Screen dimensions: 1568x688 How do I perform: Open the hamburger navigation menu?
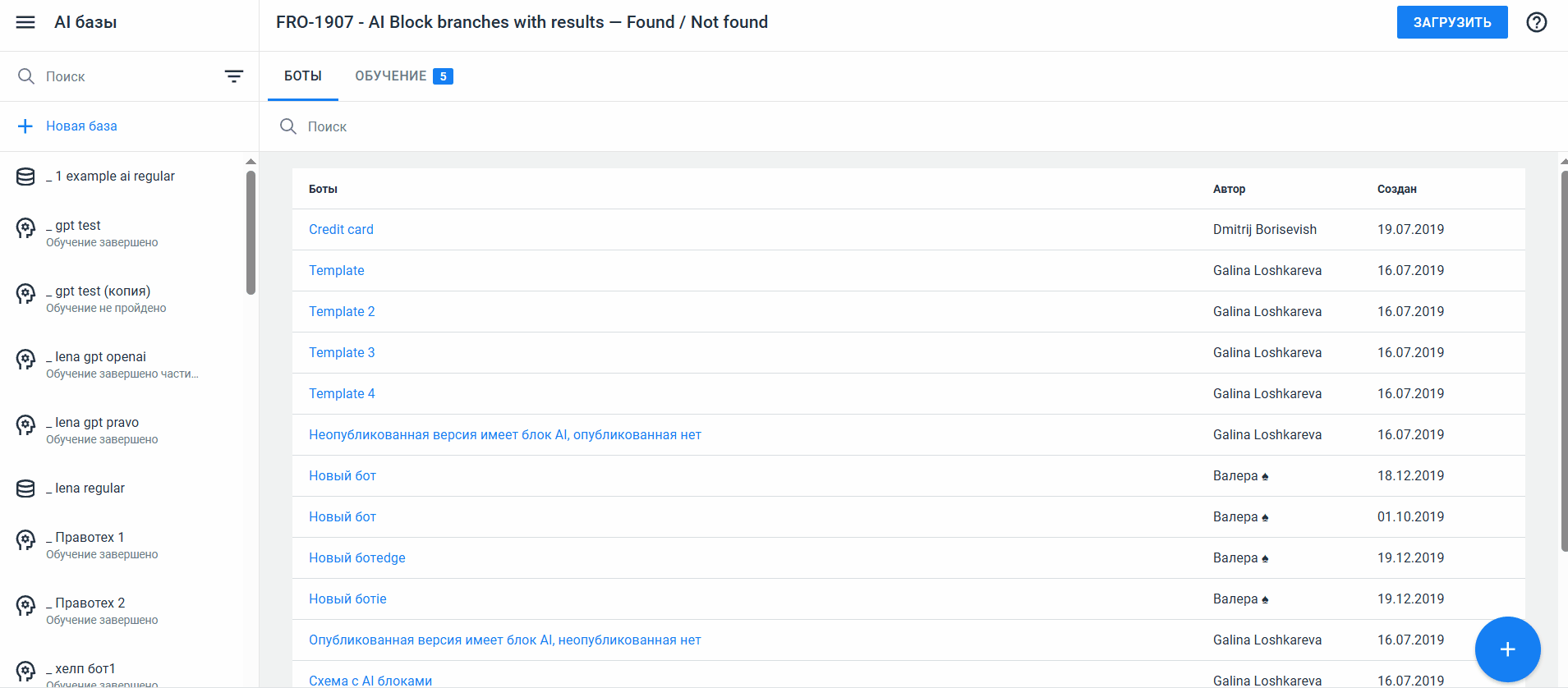pyautogui.click(x=25, y=22)
